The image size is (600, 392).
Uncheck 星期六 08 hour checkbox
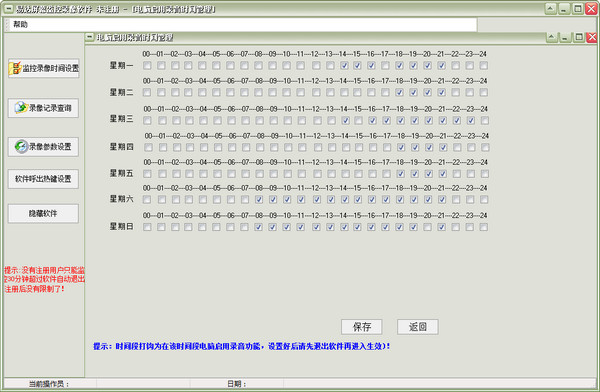[259, 199]
